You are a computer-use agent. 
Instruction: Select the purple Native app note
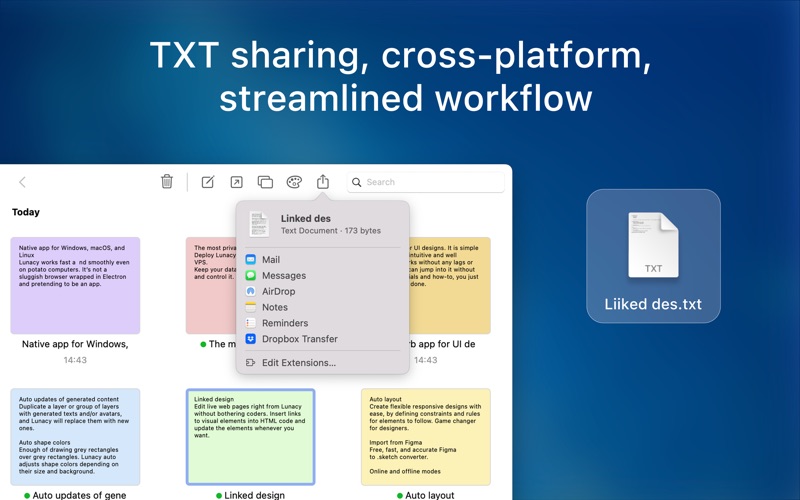click(75, 285)
